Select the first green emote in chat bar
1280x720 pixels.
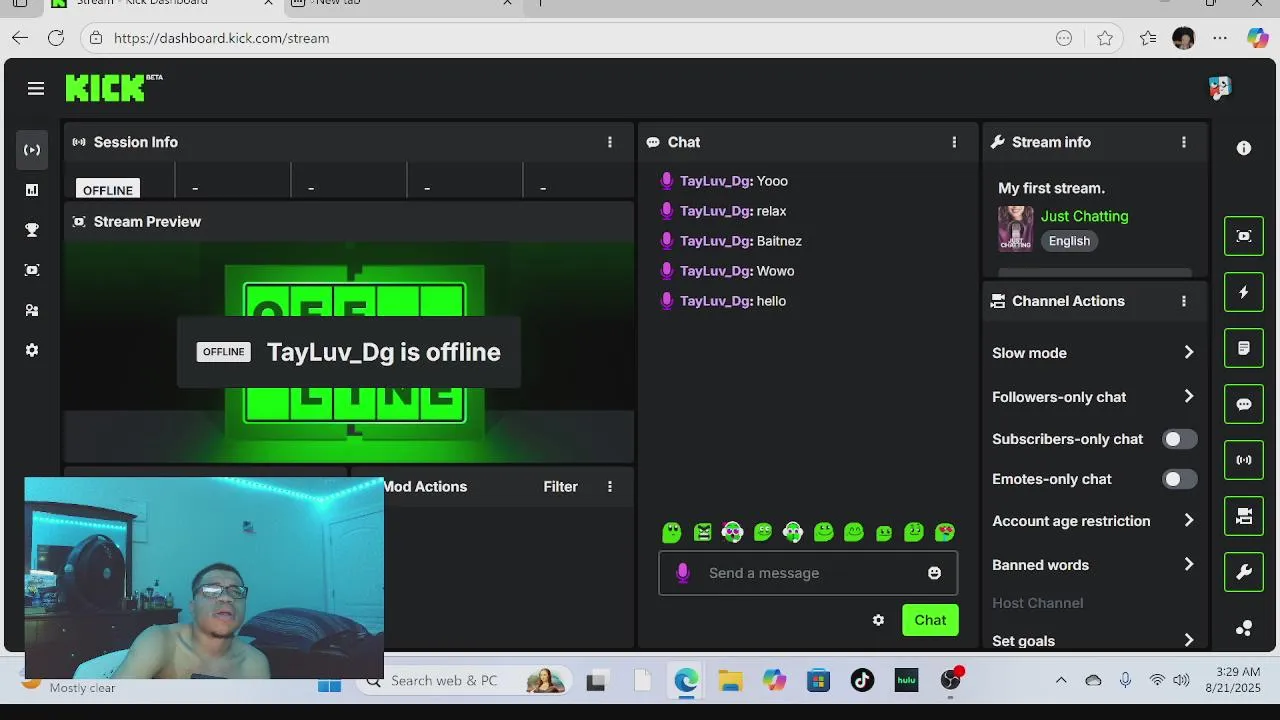(x=672, y=532)
